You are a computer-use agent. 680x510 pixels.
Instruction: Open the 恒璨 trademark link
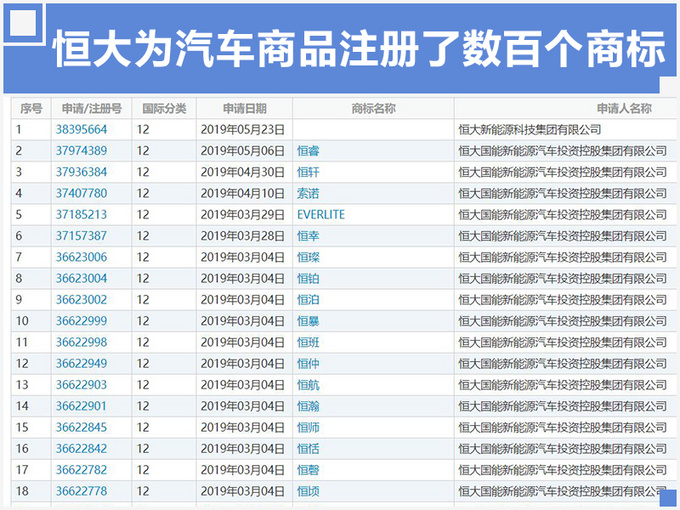[x=308, y=257]
